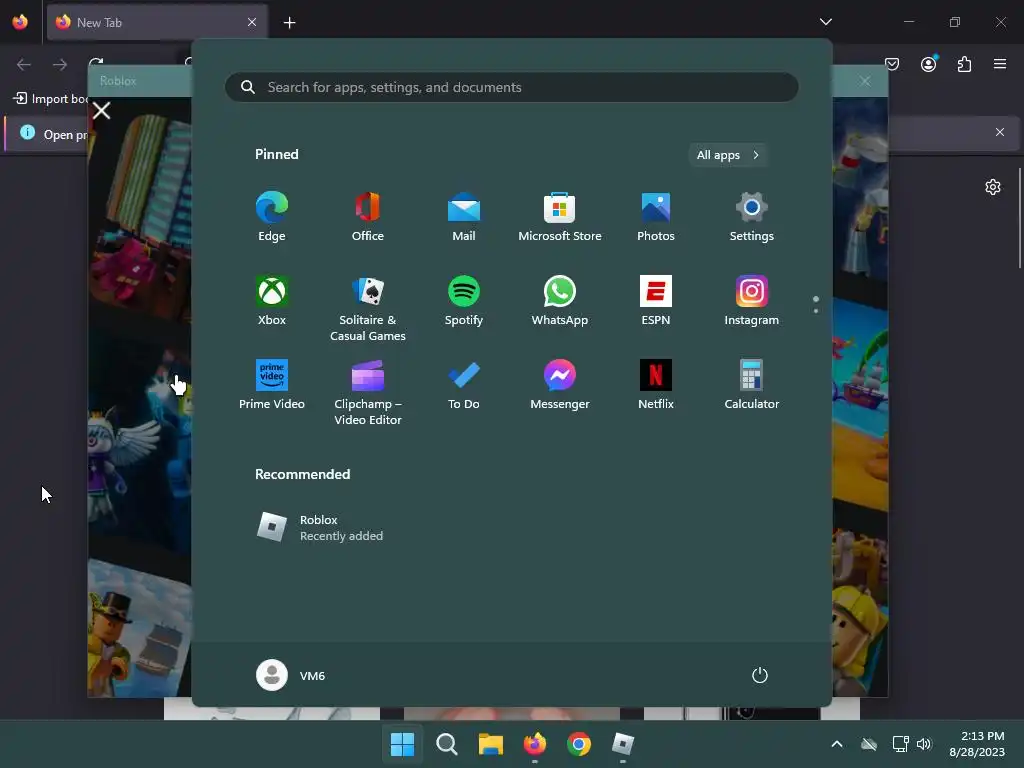Open Clipchamp Video Editor

(x=368, y=393)
